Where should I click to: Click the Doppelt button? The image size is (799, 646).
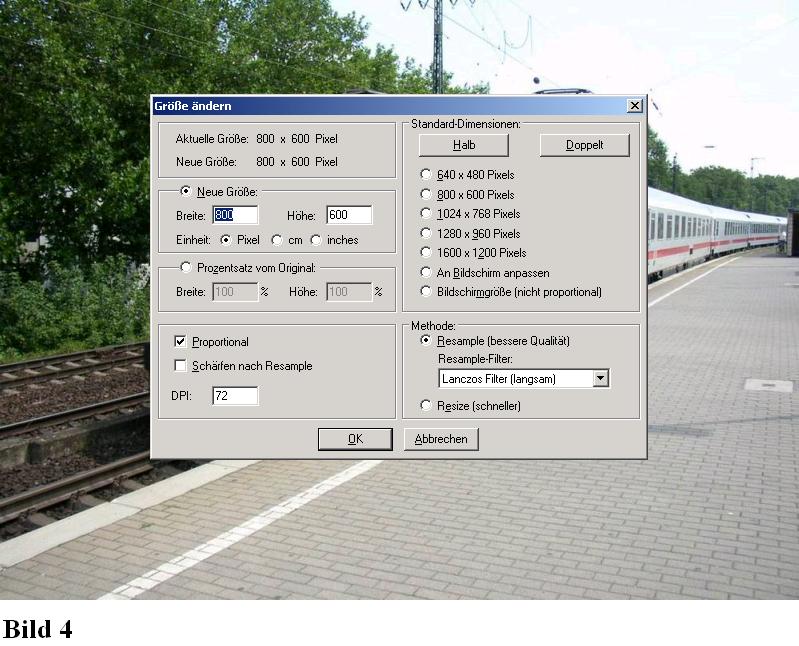pos(584,145)
